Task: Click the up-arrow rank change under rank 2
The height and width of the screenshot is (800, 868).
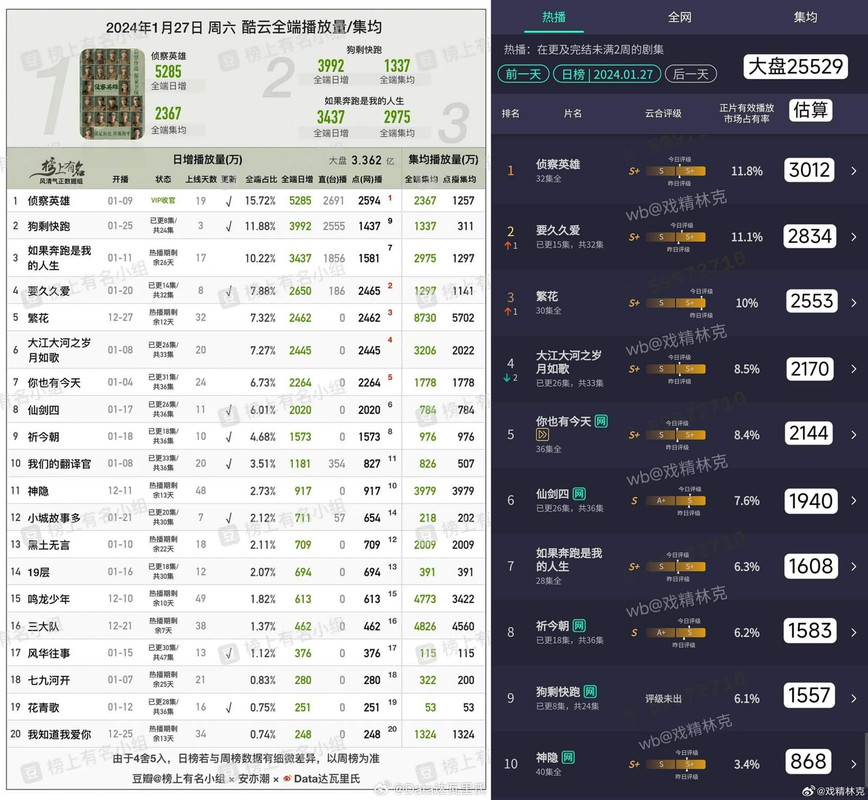Action: (510, 245)
